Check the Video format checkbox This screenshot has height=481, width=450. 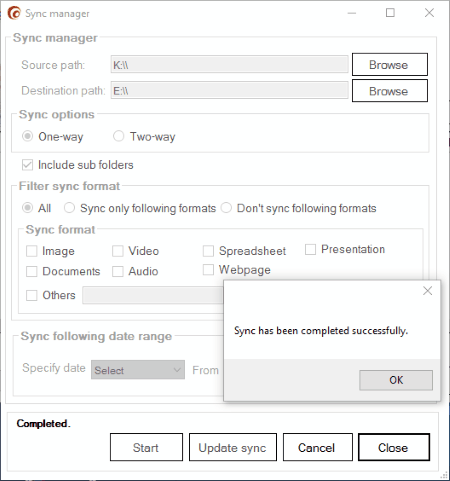tap(118, 251)
